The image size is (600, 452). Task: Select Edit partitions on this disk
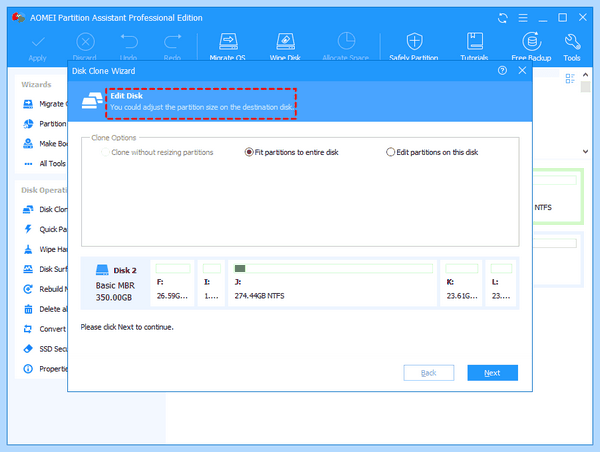[432, 152]
